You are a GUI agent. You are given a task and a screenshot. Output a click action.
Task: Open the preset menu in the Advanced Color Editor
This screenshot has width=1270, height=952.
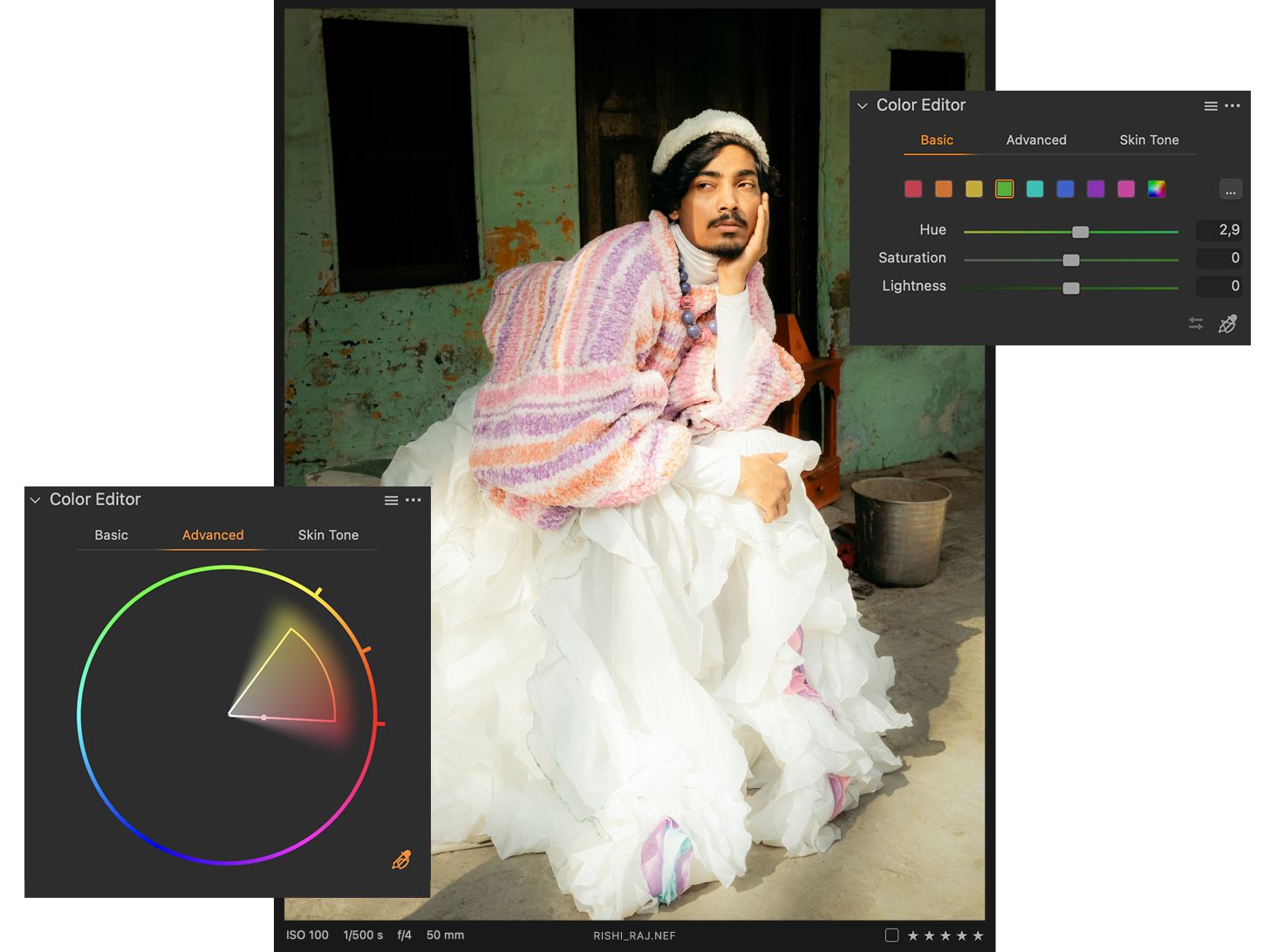pyautogui.click(x=391, y=500)
